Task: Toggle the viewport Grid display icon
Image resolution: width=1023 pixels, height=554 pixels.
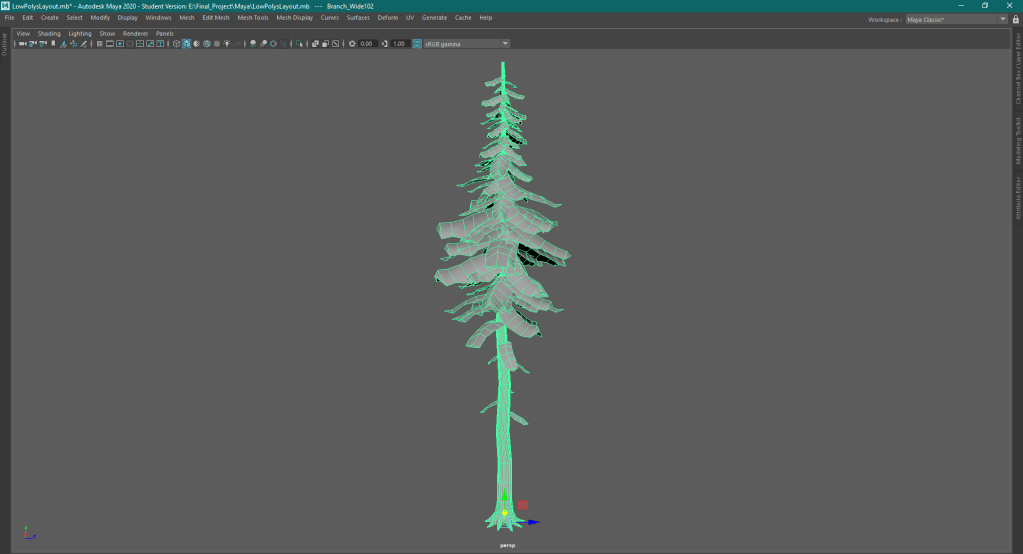Action: point(99,44)
